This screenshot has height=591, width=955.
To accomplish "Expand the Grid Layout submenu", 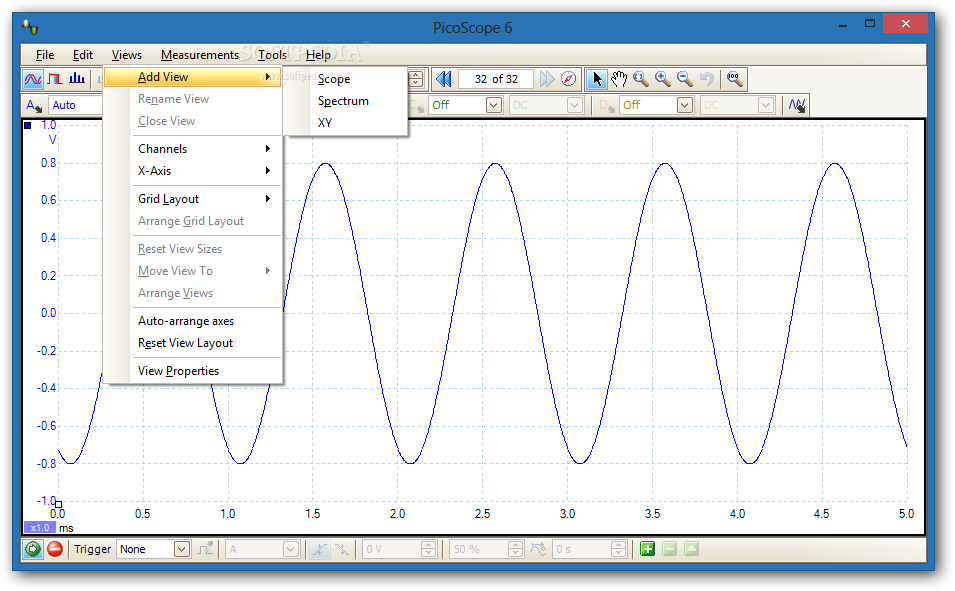I will pos(192,199).
